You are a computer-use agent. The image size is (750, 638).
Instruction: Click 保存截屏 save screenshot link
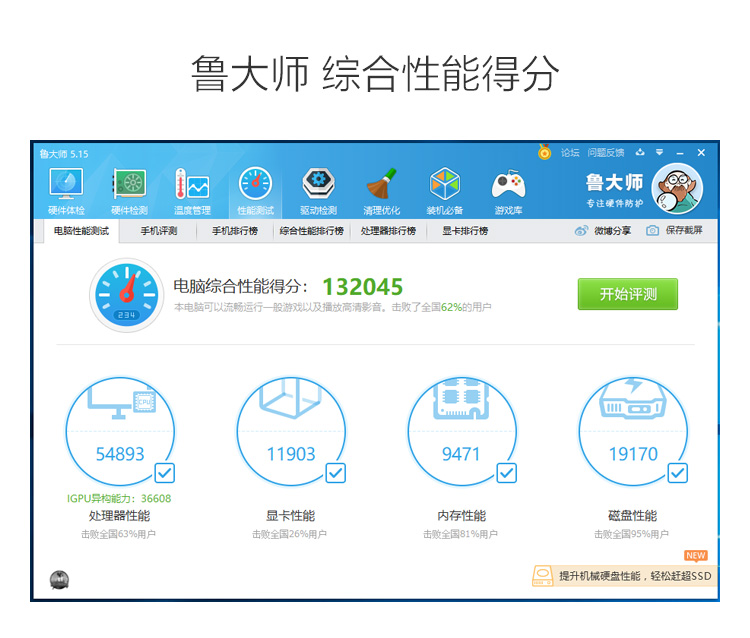pyautogui.click(x=684, y=231)
